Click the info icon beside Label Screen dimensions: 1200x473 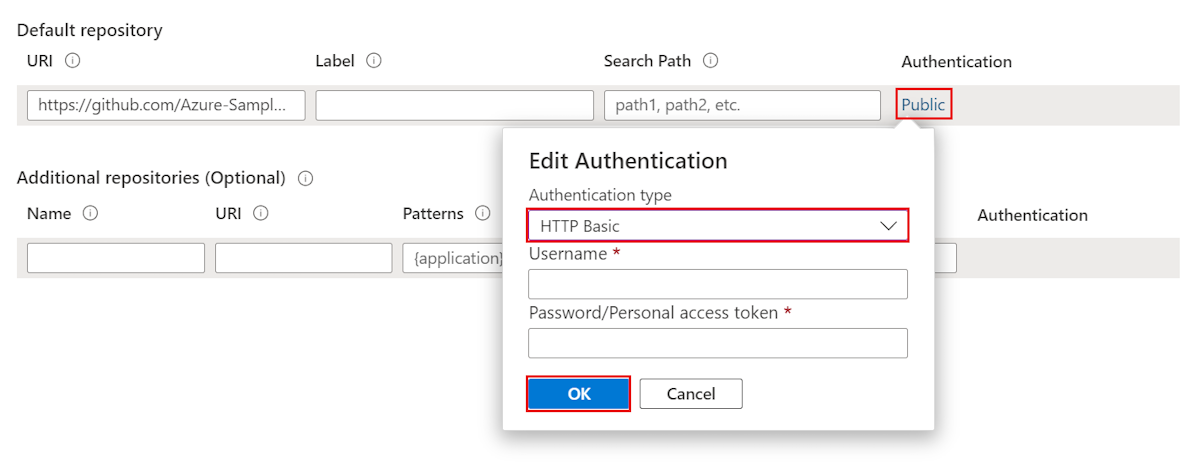point(374,61)
